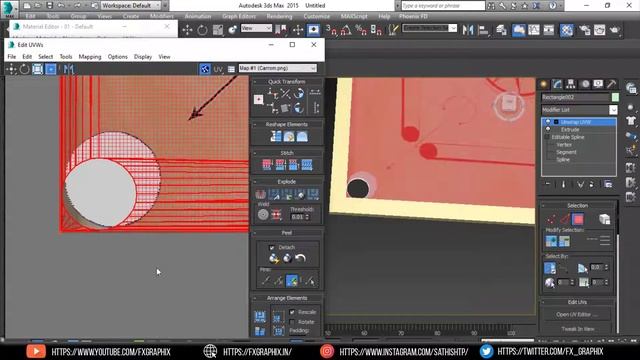
Task: Collapse the Reshape Elements rollout
Action: tap(287, 124)
